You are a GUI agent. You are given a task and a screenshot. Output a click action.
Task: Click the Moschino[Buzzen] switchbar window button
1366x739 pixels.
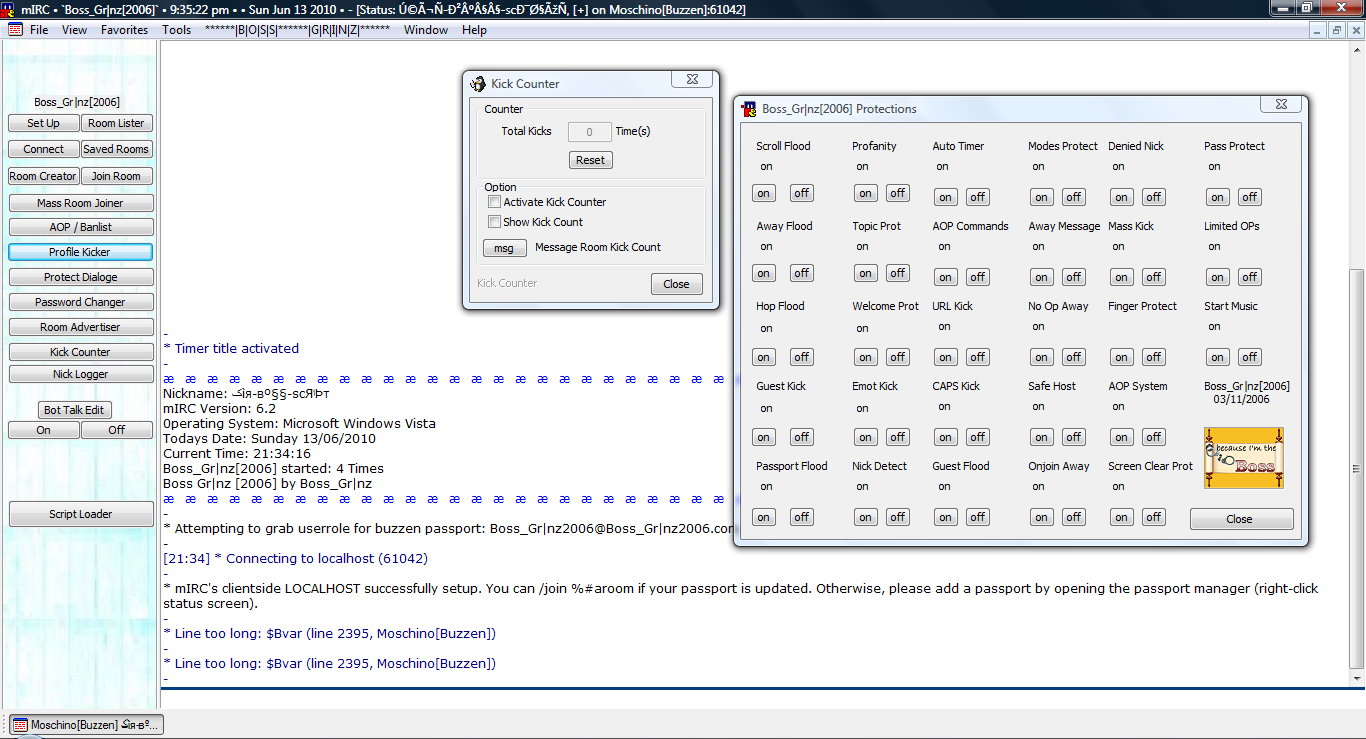(86, 725)
